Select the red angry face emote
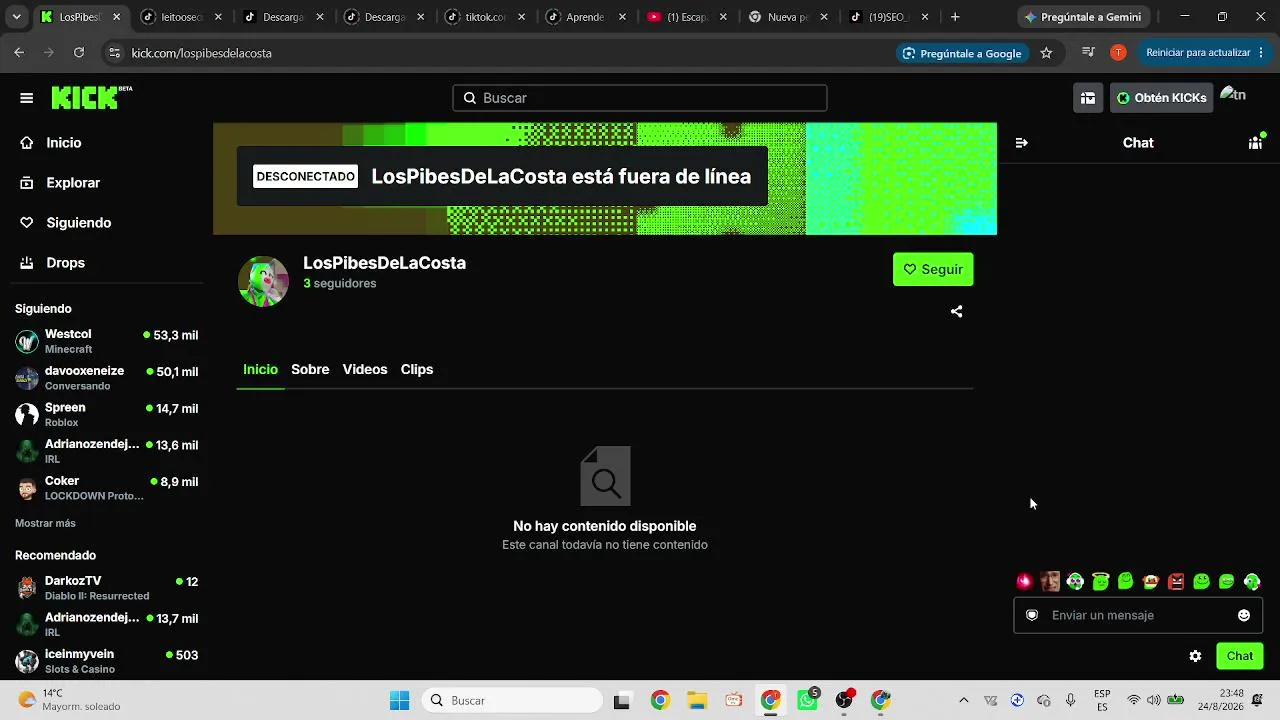The image size is (1280, 720). tap(1176, 581)
